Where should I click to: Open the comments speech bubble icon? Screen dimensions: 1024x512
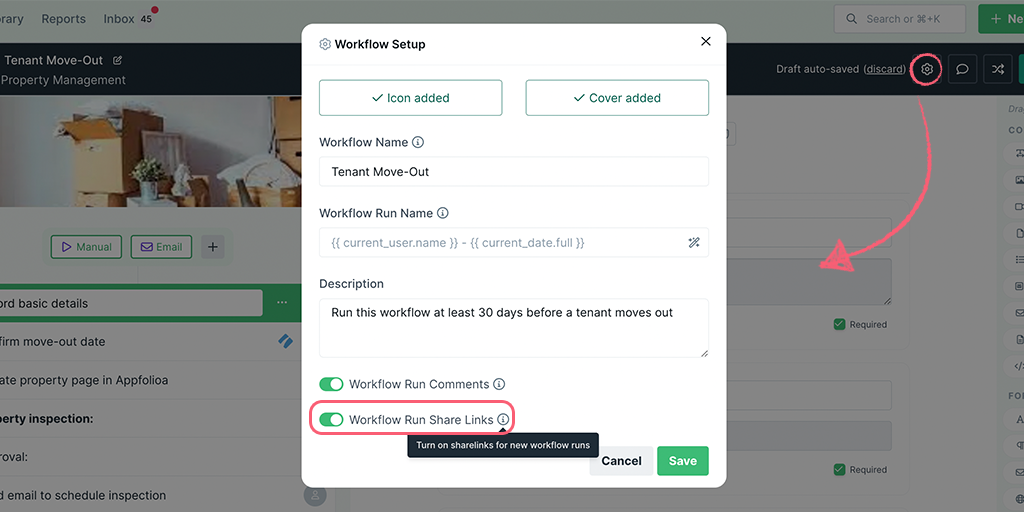tap(962, 69)
